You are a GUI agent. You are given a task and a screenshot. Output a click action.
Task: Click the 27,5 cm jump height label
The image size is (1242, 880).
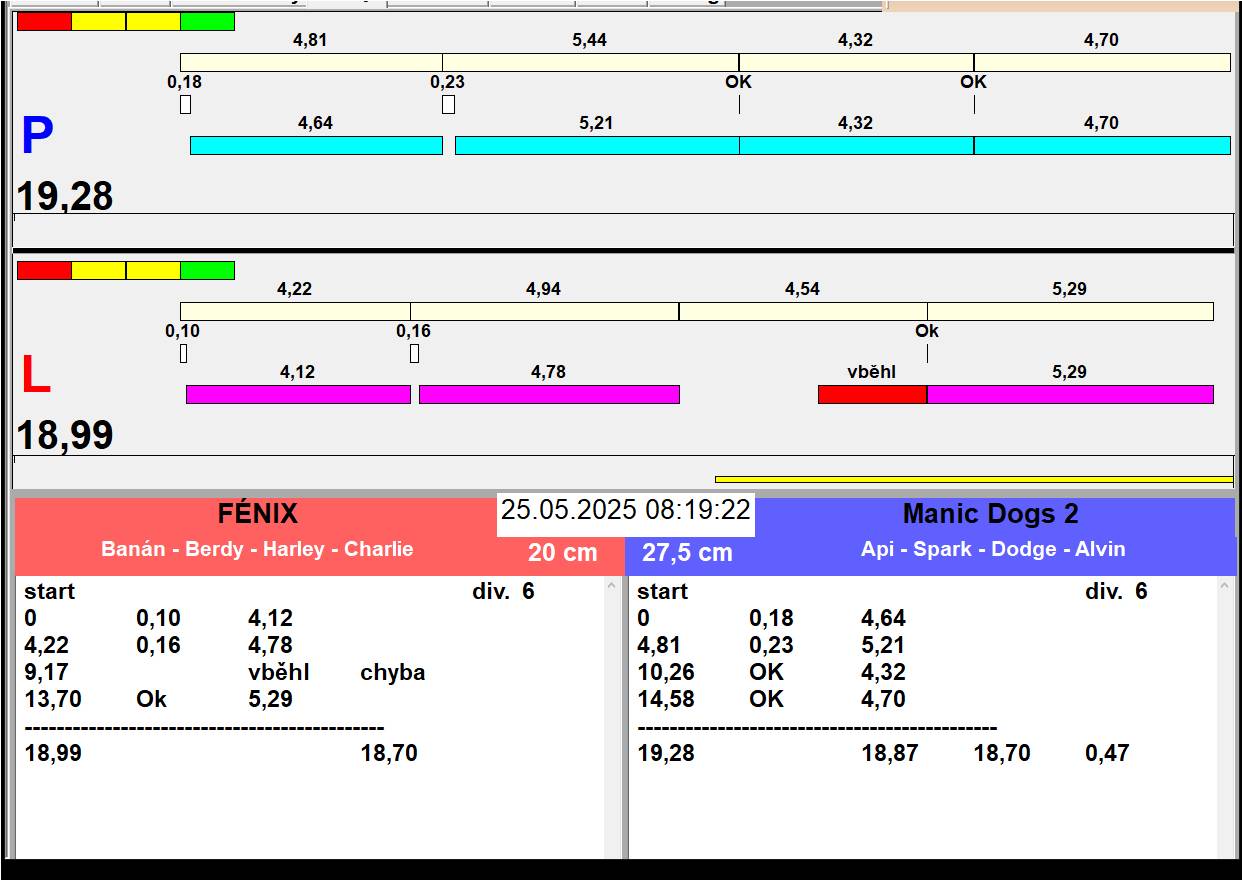point(687,553)
